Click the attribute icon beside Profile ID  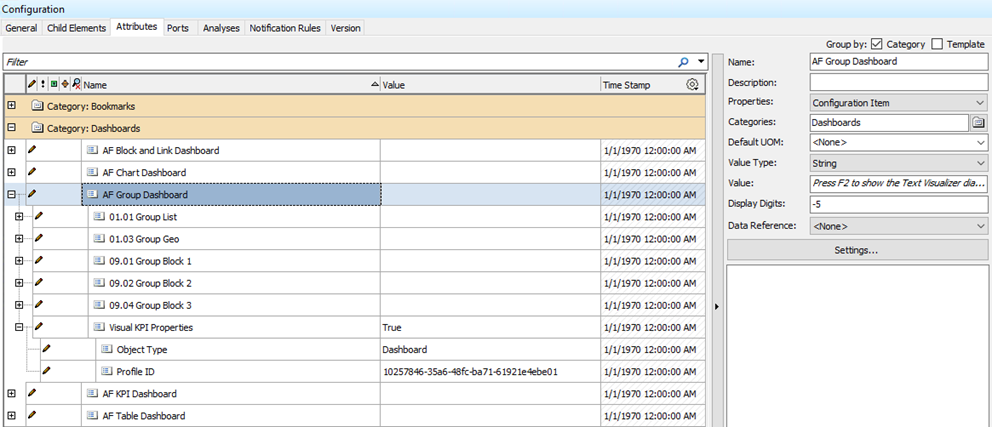pos(106,371)
